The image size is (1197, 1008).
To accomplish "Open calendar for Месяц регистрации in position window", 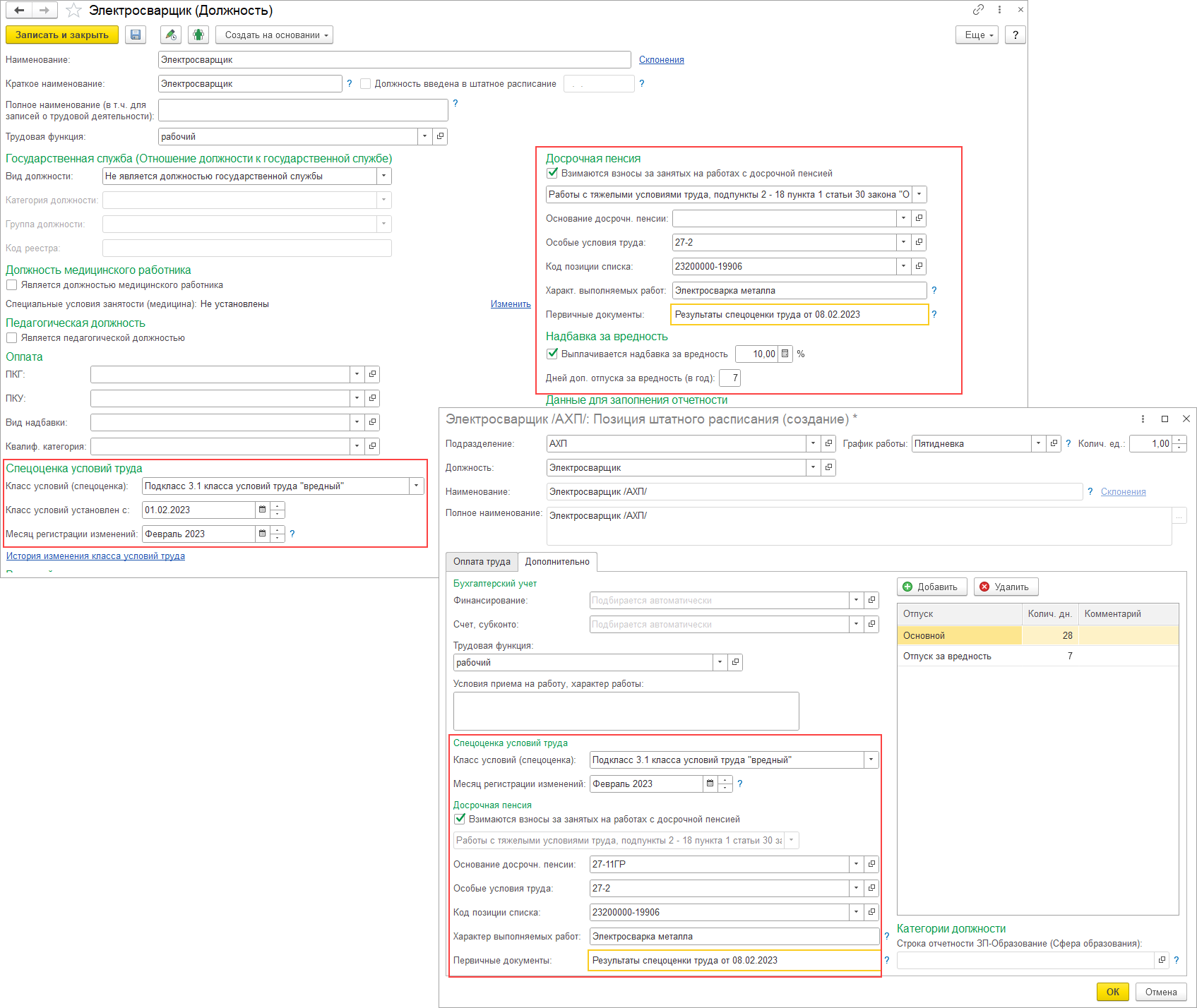I will [x=710, y=784].
